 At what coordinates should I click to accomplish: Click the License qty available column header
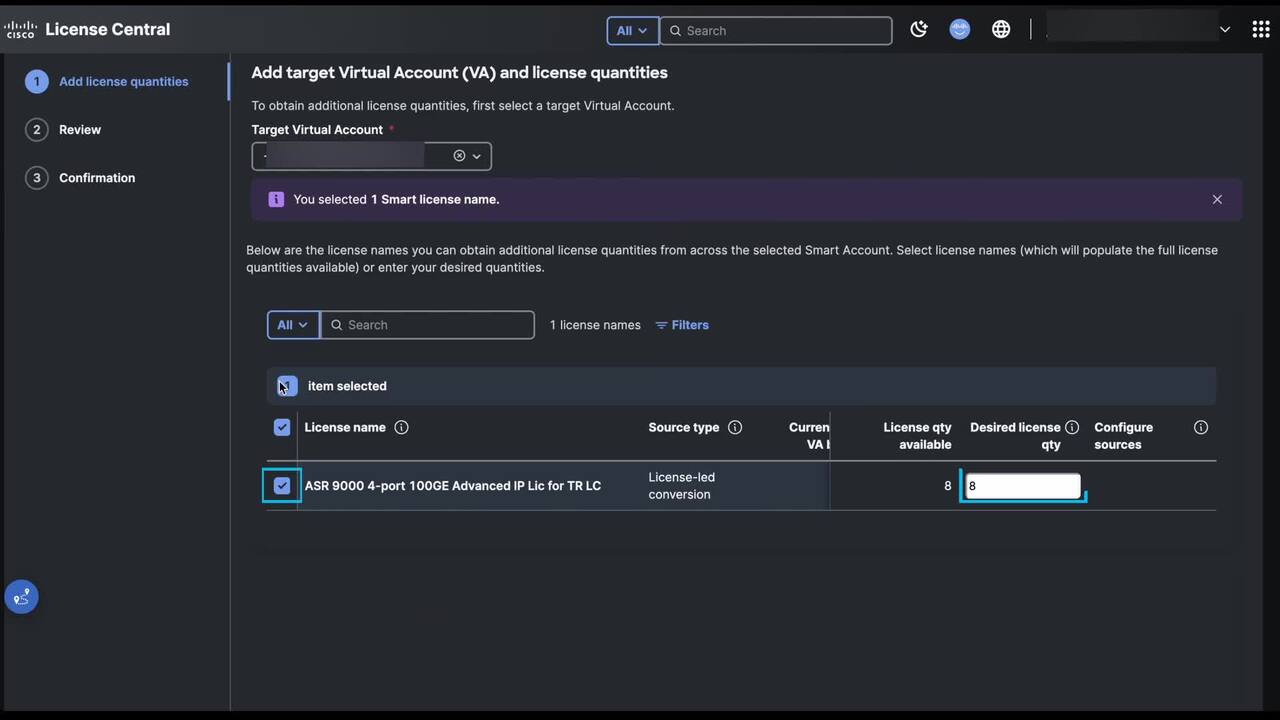point(918,436)
